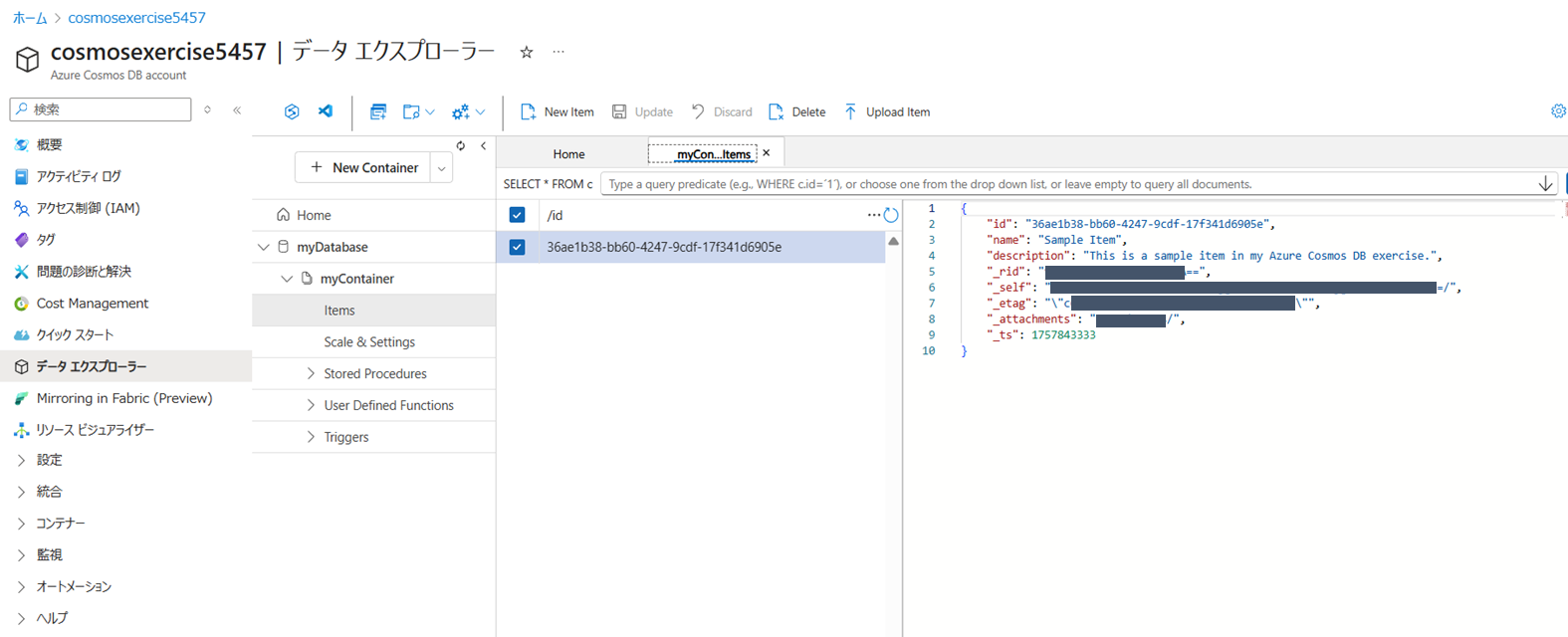Refresh the items list
This screenshot has width=1568, height=637.
coord(891,215)
